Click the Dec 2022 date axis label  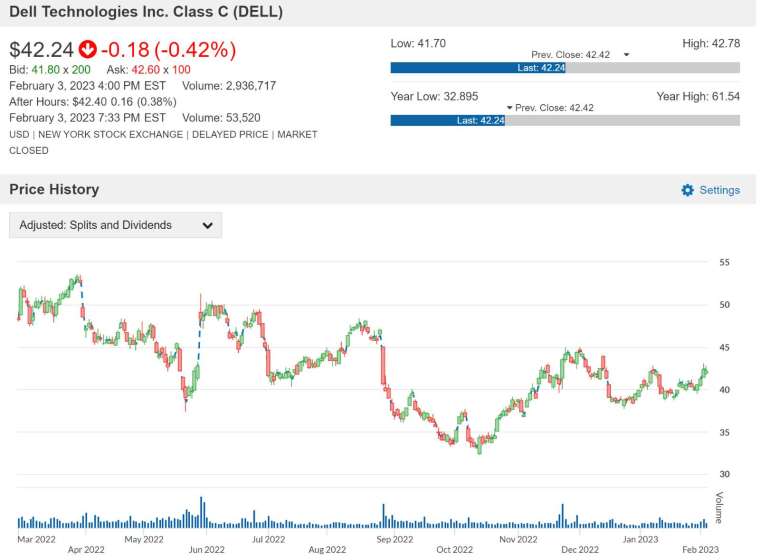(x=580, y=549)
